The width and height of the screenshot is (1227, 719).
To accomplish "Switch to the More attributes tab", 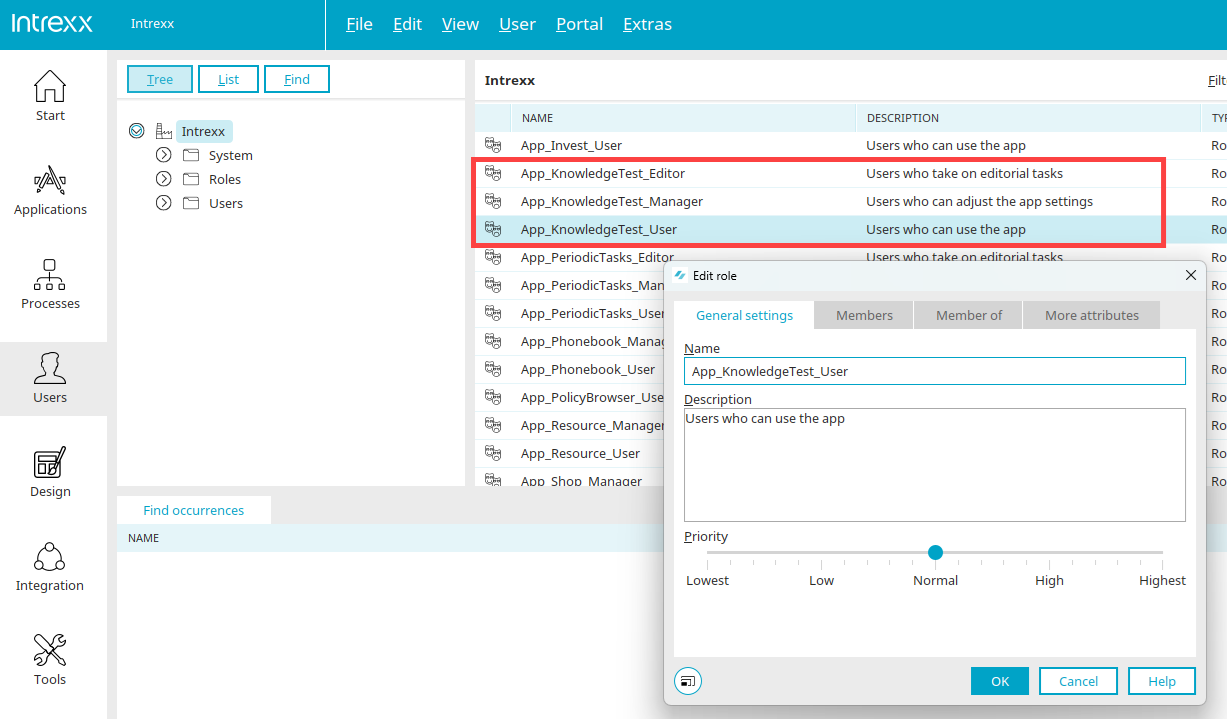I will pos(1092,315).
